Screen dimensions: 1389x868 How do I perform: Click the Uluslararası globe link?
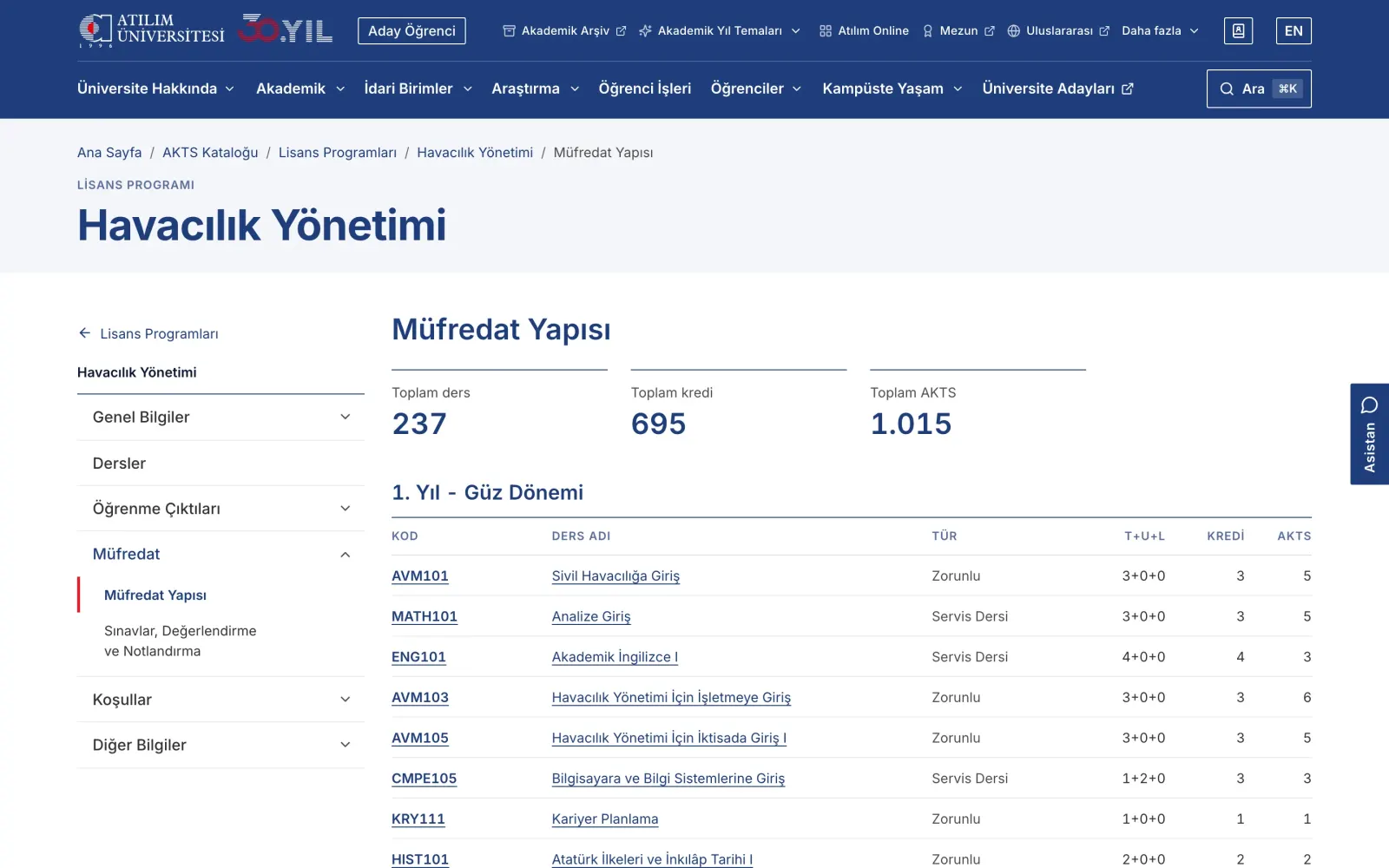click(x=1058, y=30)
